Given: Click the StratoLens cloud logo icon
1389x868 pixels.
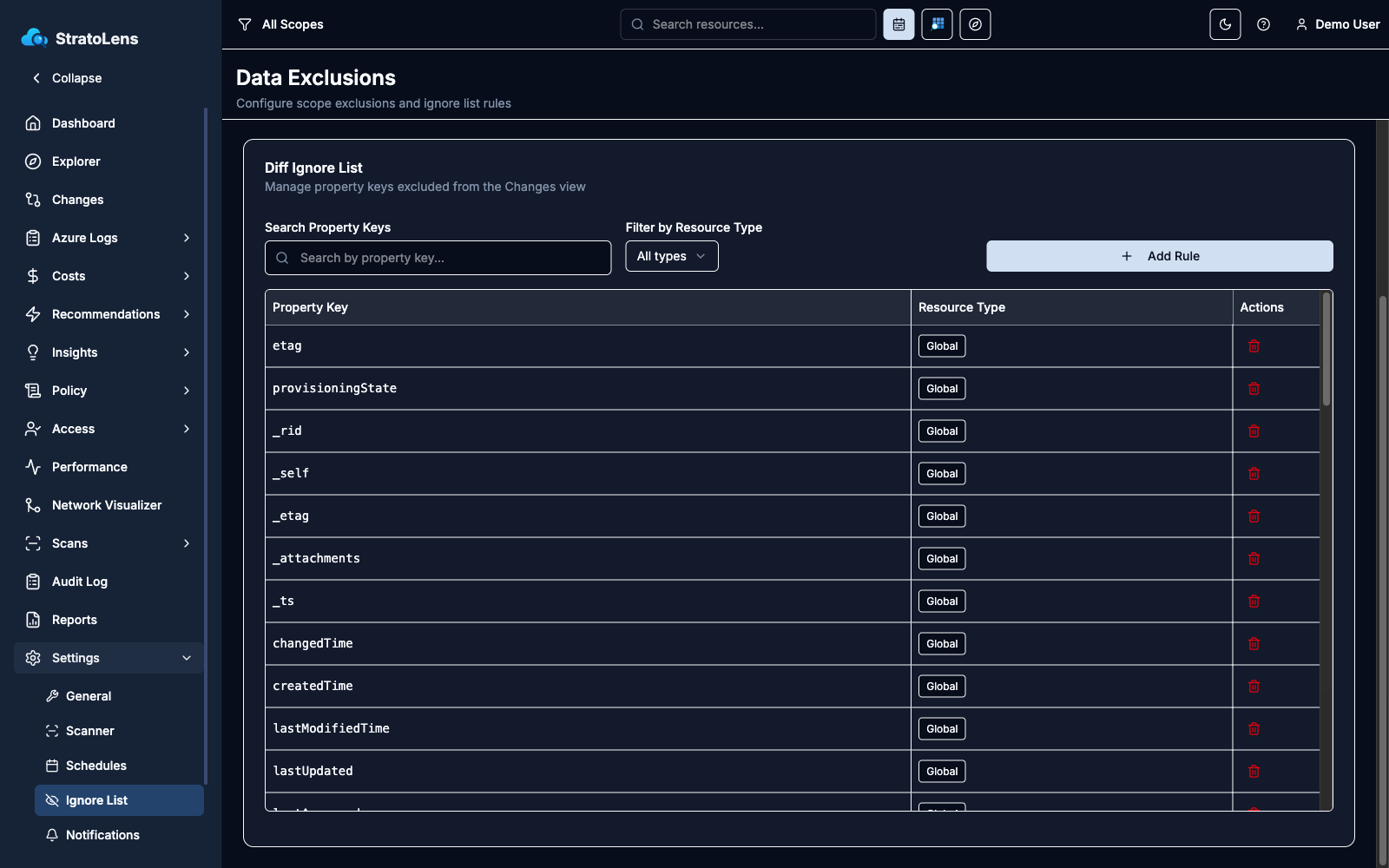Looking at the screenshot, I should (34, 37).
